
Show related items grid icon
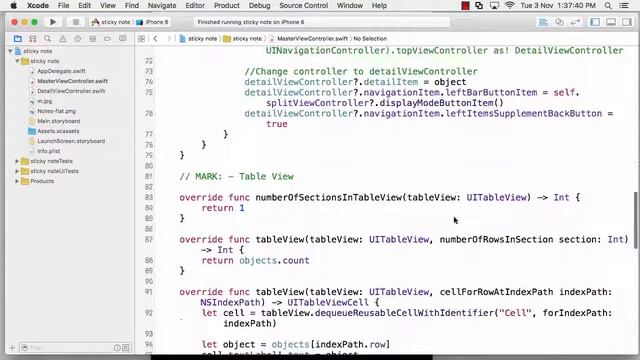point(141,39)
